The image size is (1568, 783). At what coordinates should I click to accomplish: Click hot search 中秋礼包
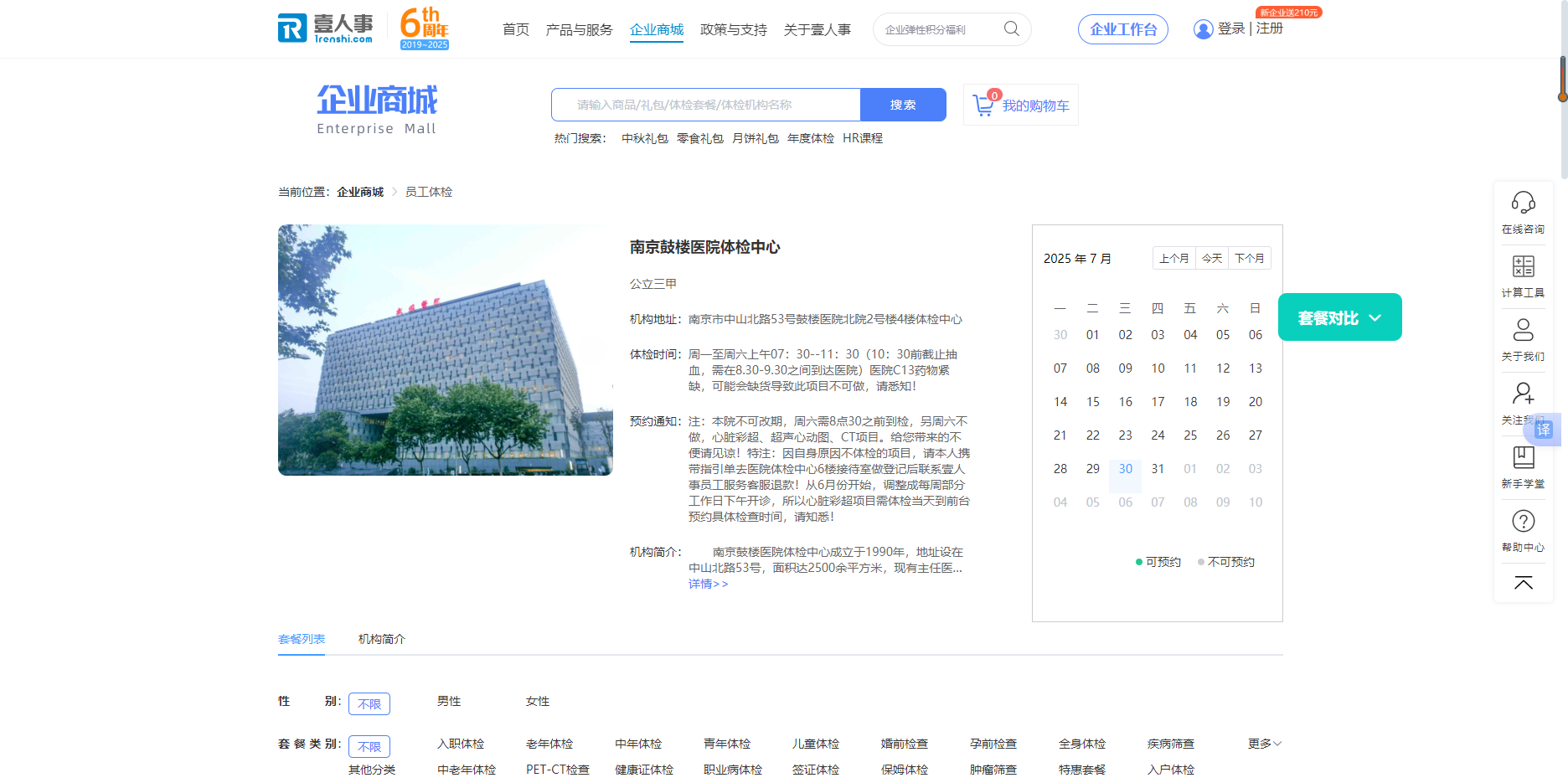click(645, 138)
